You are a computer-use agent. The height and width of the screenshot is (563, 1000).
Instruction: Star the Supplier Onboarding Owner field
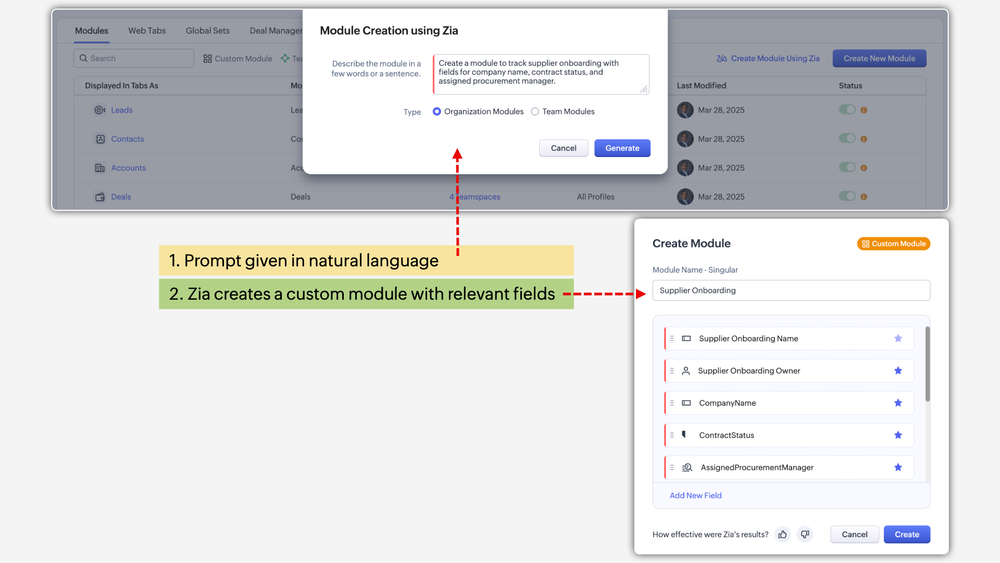click(x=898, y=370)
